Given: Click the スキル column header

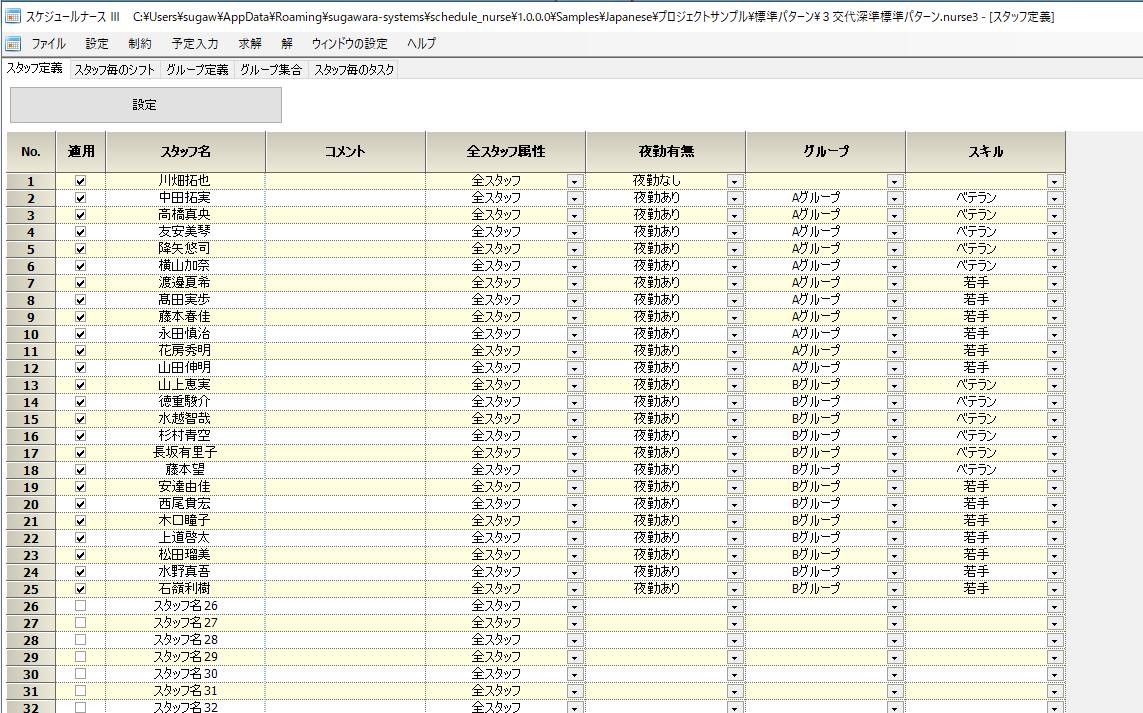Looking at the screenshot, I should pos(986,152).
